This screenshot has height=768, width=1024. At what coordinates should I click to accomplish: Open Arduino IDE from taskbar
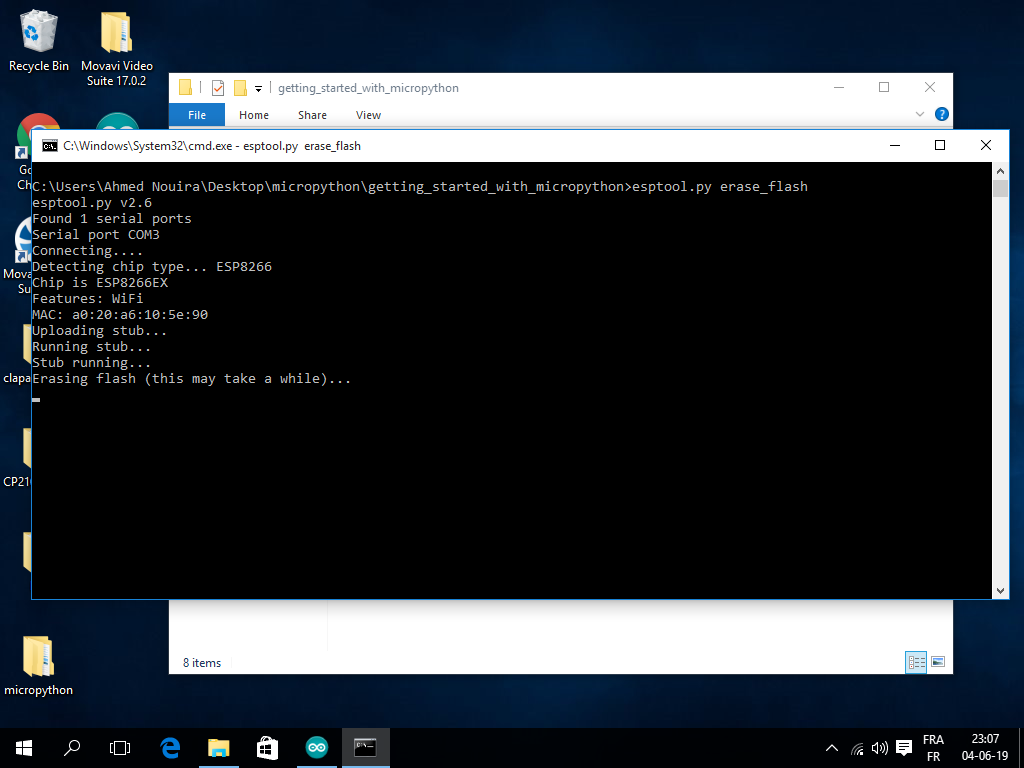(317, 748)
